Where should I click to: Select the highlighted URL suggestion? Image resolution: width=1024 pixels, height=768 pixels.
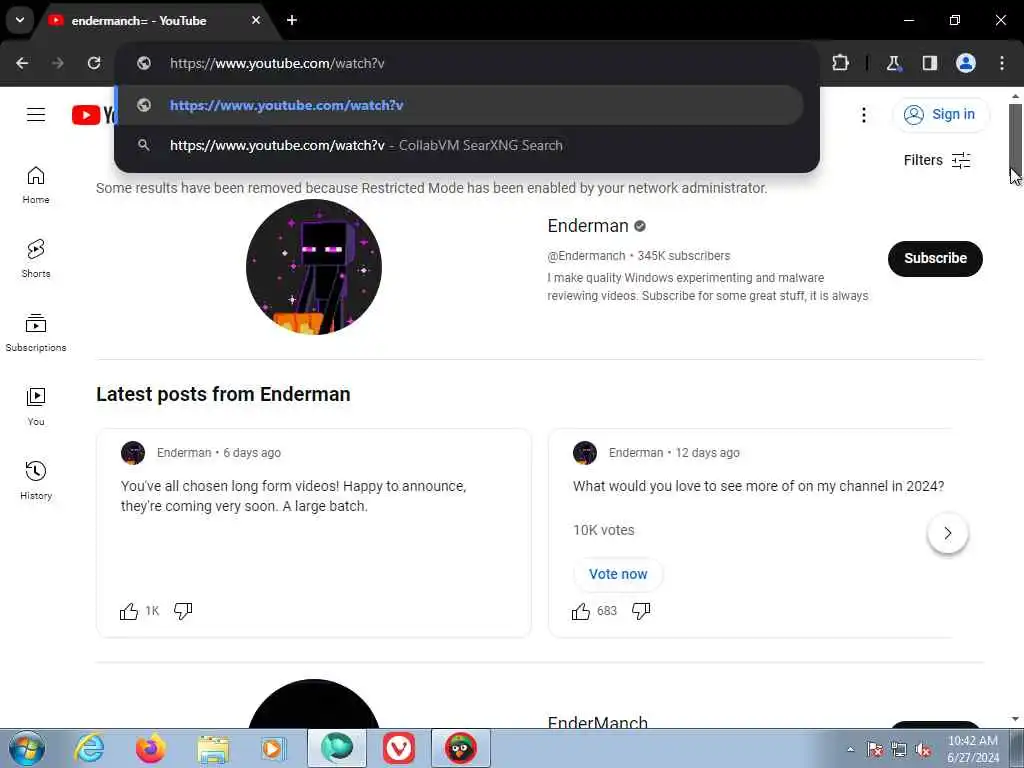coord(460,105)
